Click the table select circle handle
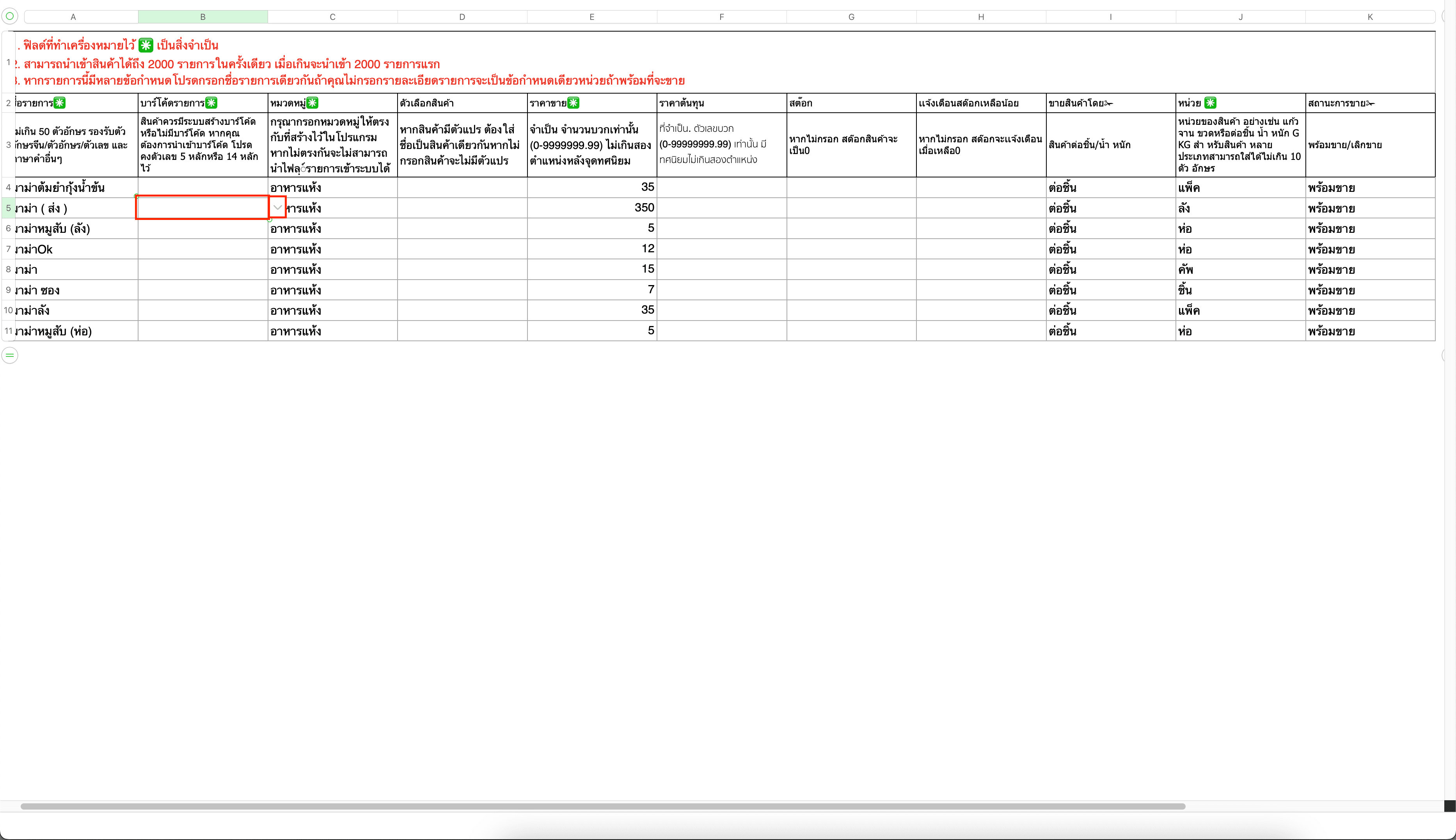1456x840 pixels. click(x=10, y=16)
